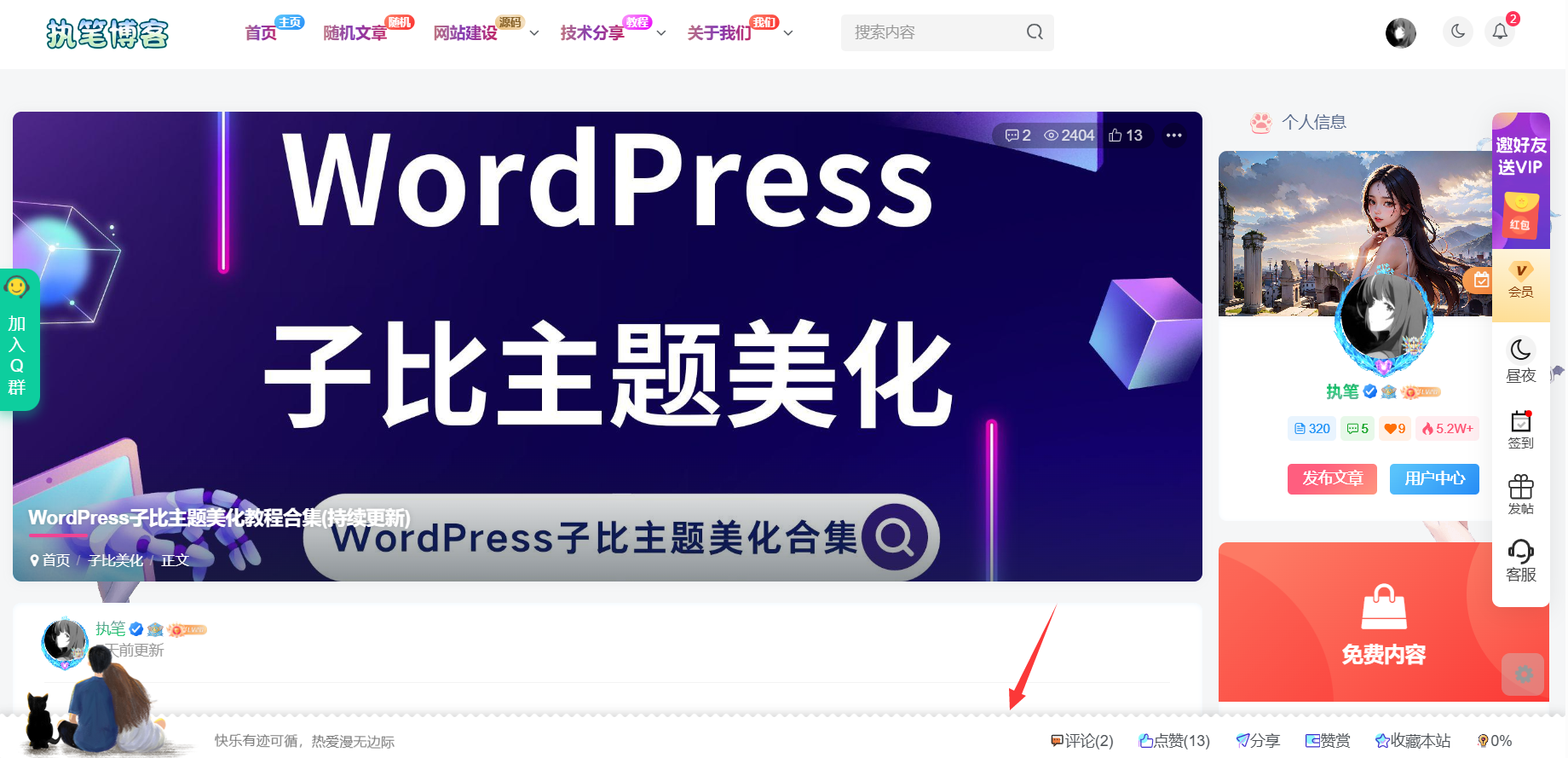Go to 首页 breadcrumb link
The height and width of the screenshot is (758, 1568).
pyautogui.click(x=56, y=560)
